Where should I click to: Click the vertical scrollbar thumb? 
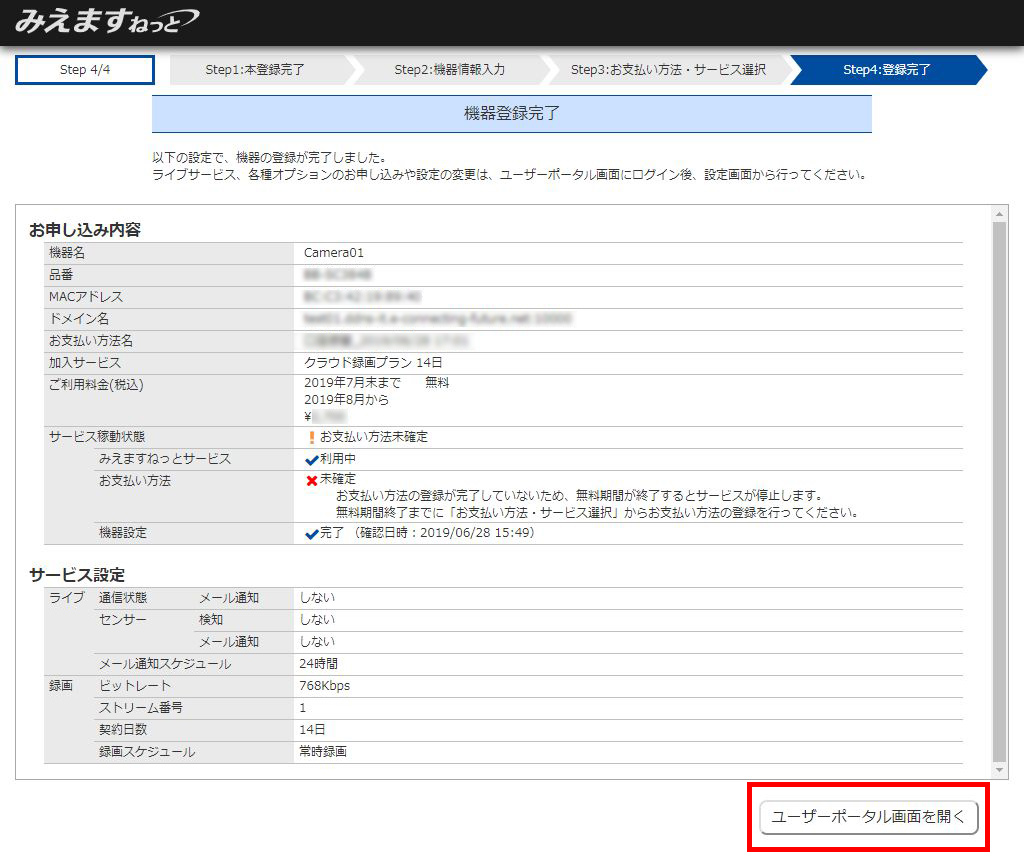pos(999,490)
